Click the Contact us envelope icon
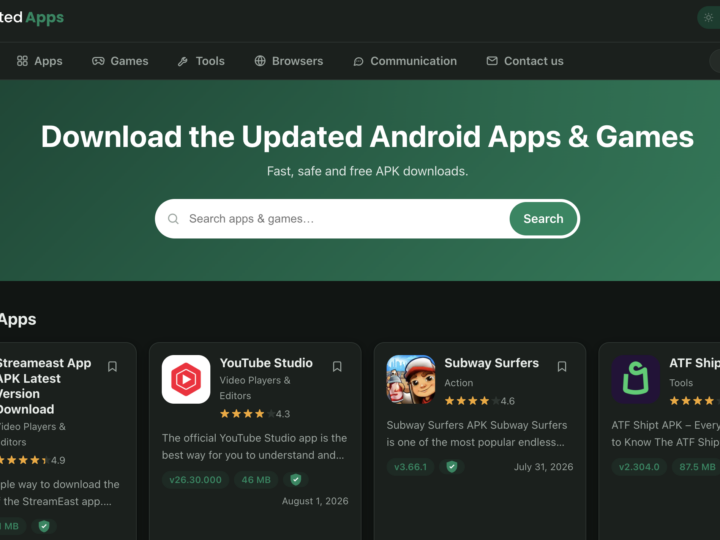Image resolution: width=720 pixels, height=540 pixels. coord(492,61)
